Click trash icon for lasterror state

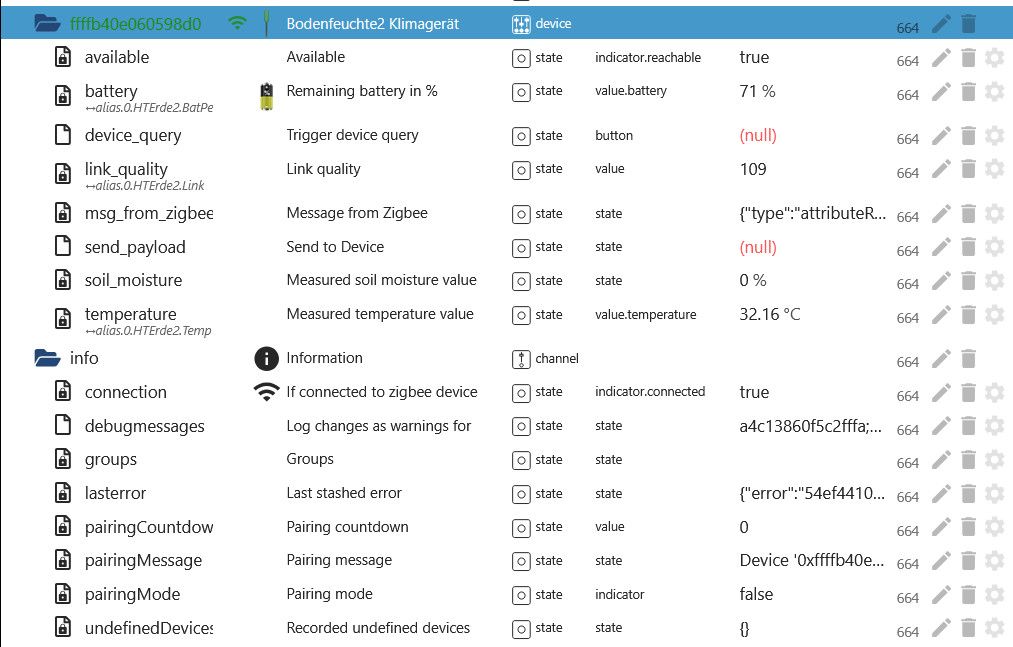click(x=968, y=494)
